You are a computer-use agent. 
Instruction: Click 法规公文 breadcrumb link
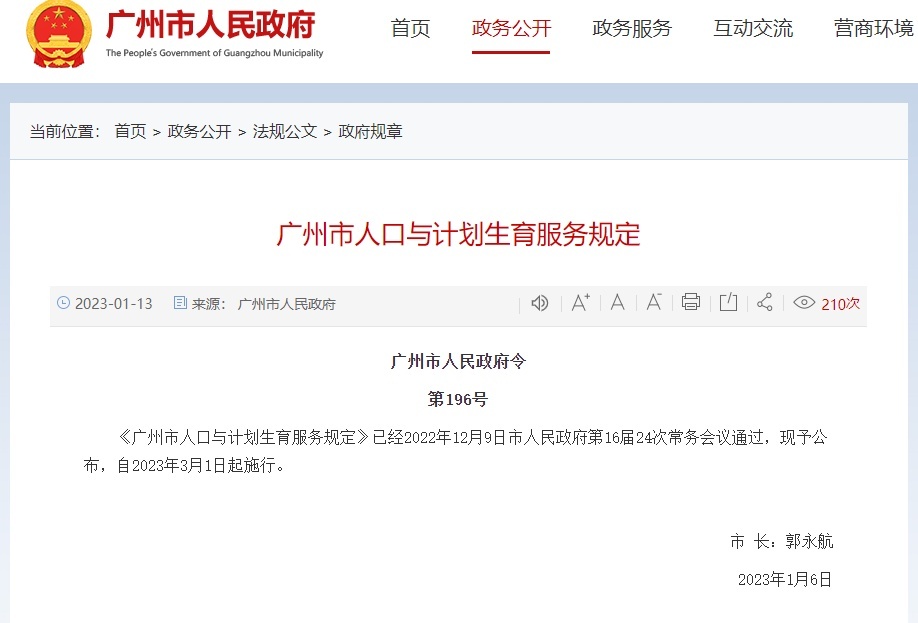tap(285, 131)
